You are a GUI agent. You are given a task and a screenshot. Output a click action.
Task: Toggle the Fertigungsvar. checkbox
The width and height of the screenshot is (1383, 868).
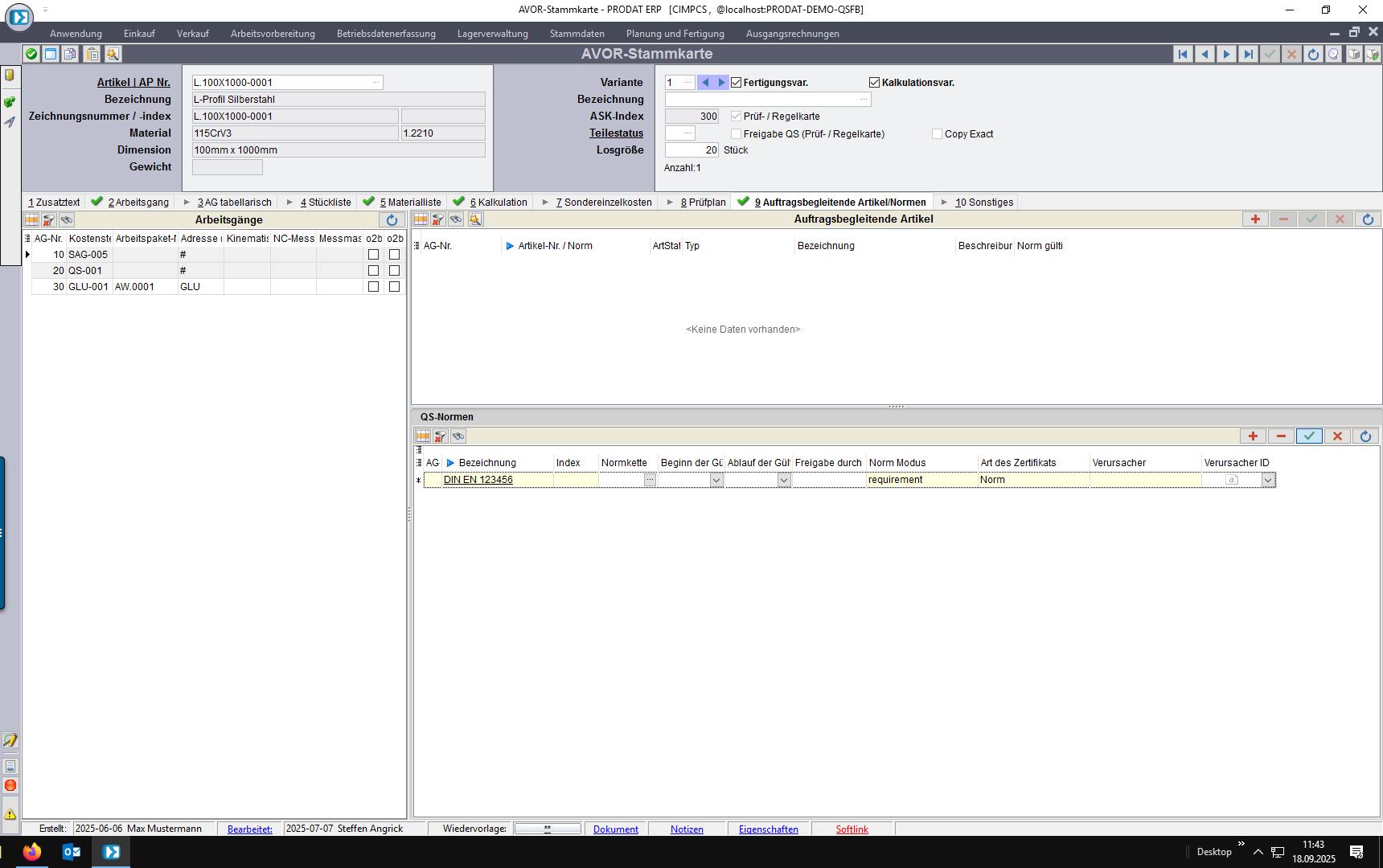(736, 83)
